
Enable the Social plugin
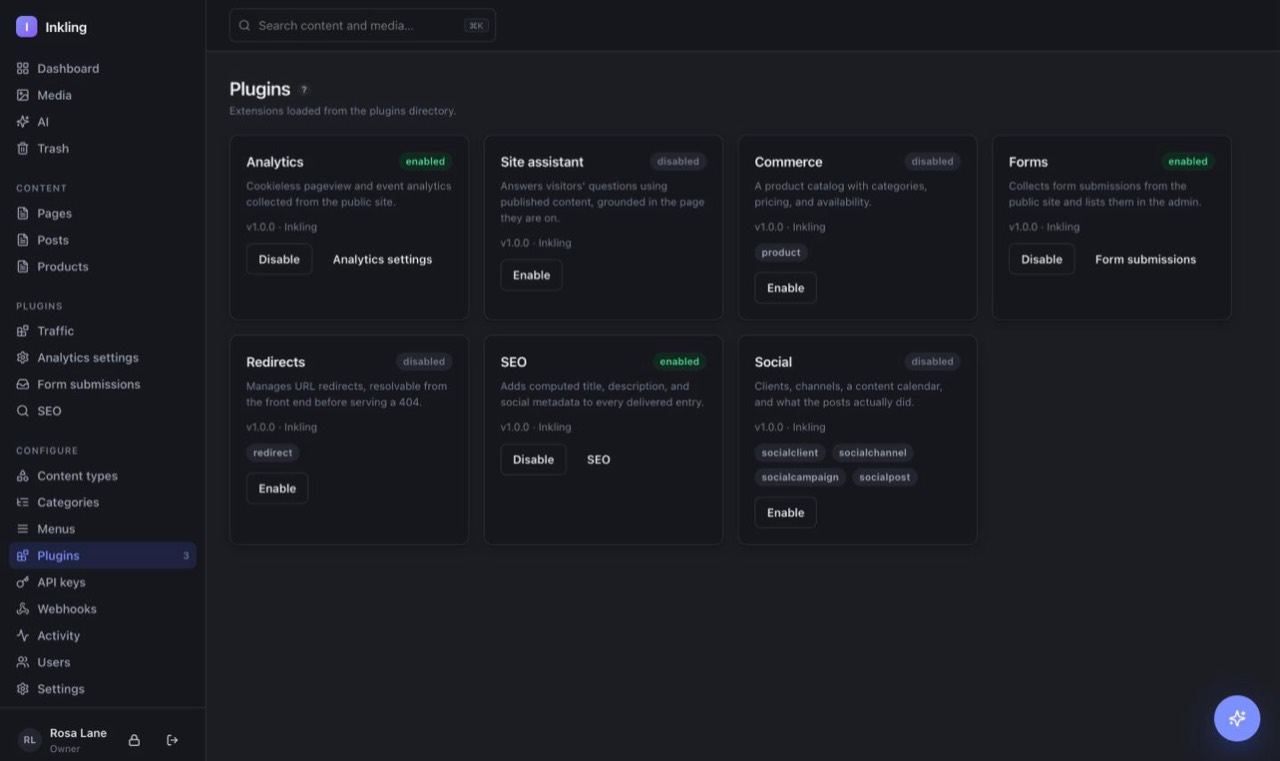point(785,513)
